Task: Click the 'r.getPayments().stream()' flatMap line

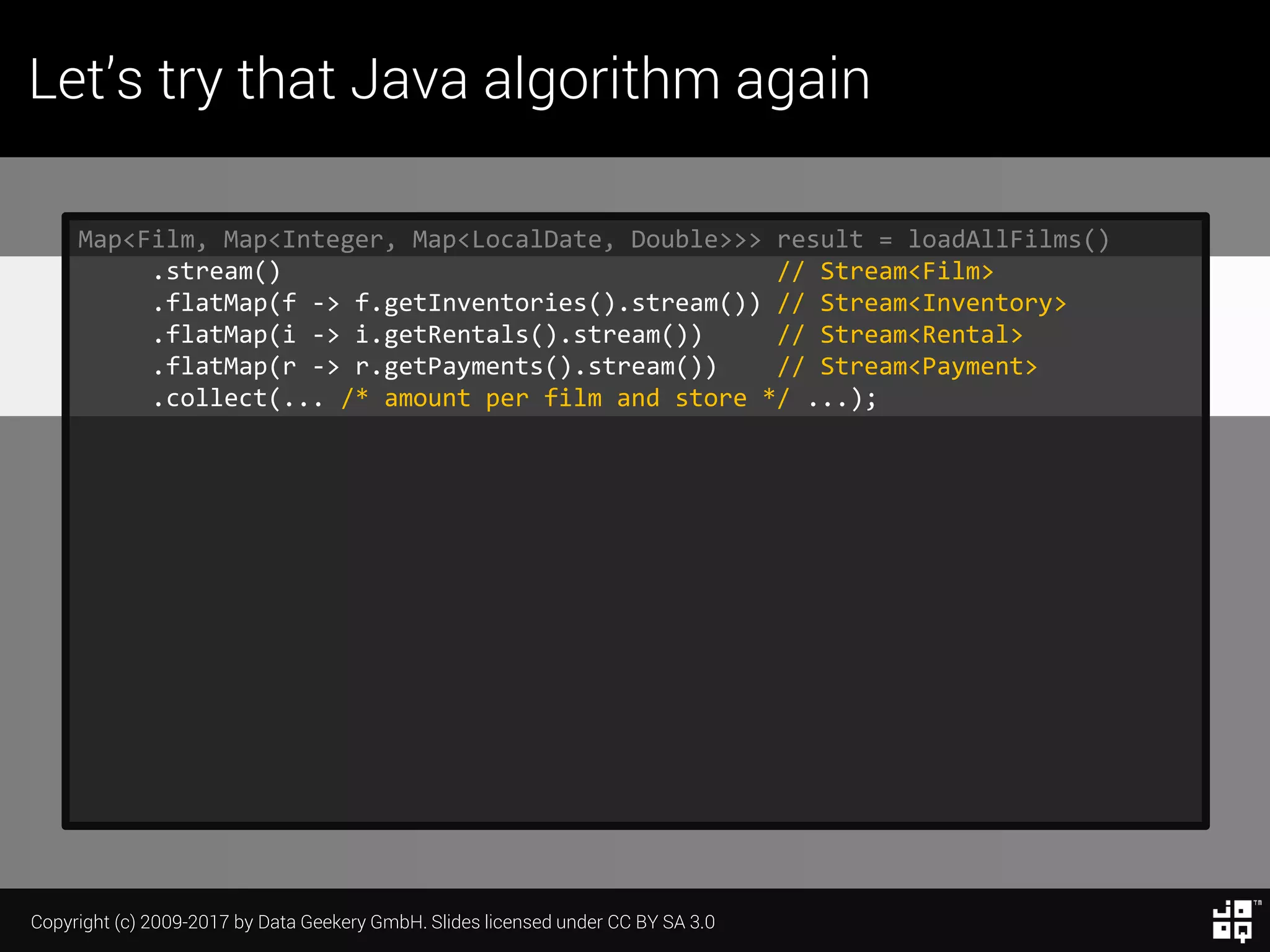Action: click(435, 366)
